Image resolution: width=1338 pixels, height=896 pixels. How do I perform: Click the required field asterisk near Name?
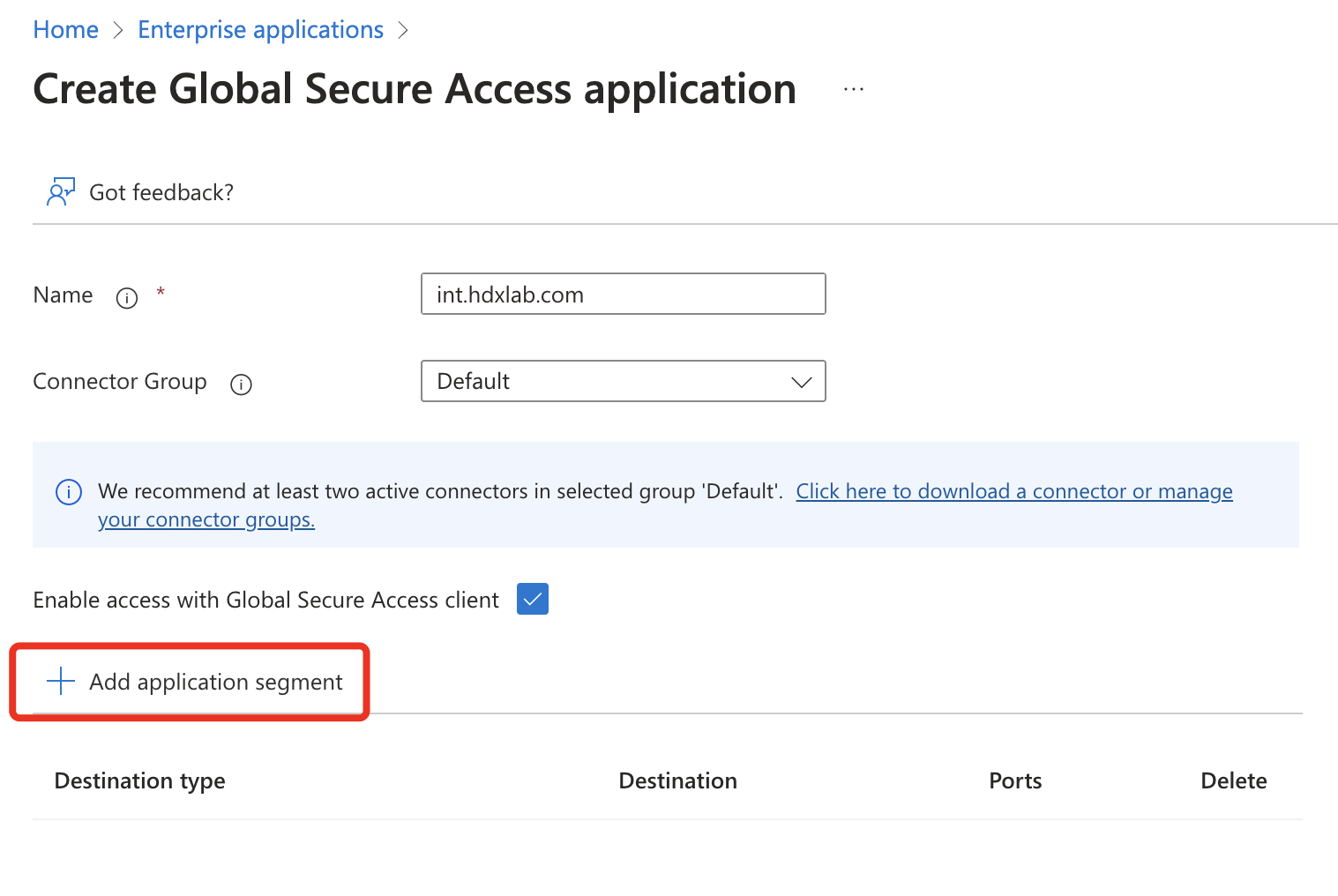coord(161,294)
